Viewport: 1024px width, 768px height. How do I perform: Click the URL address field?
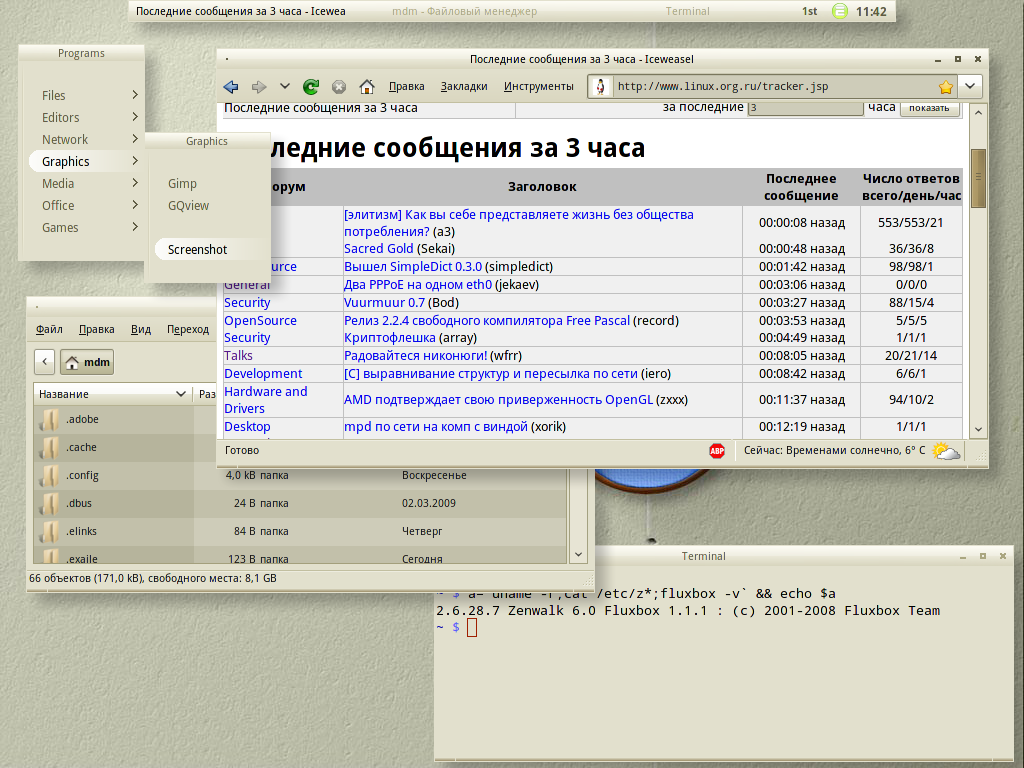[774, 86]
